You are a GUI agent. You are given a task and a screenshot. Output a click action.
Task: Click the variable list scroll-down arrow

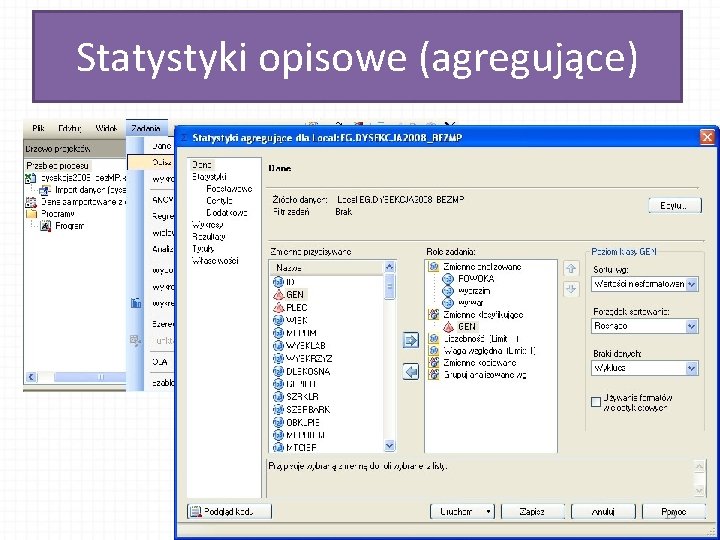tap(389, 445)
